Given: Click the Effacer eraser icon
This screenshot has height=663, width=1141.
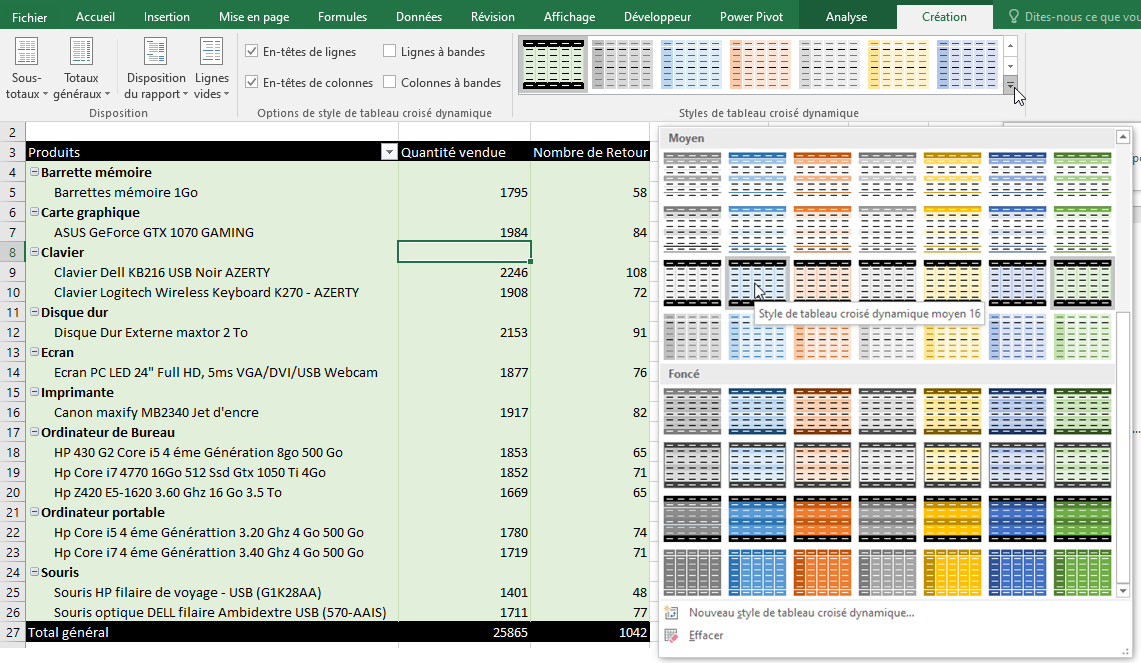Looking at the screenshot, I should (672, 635).
